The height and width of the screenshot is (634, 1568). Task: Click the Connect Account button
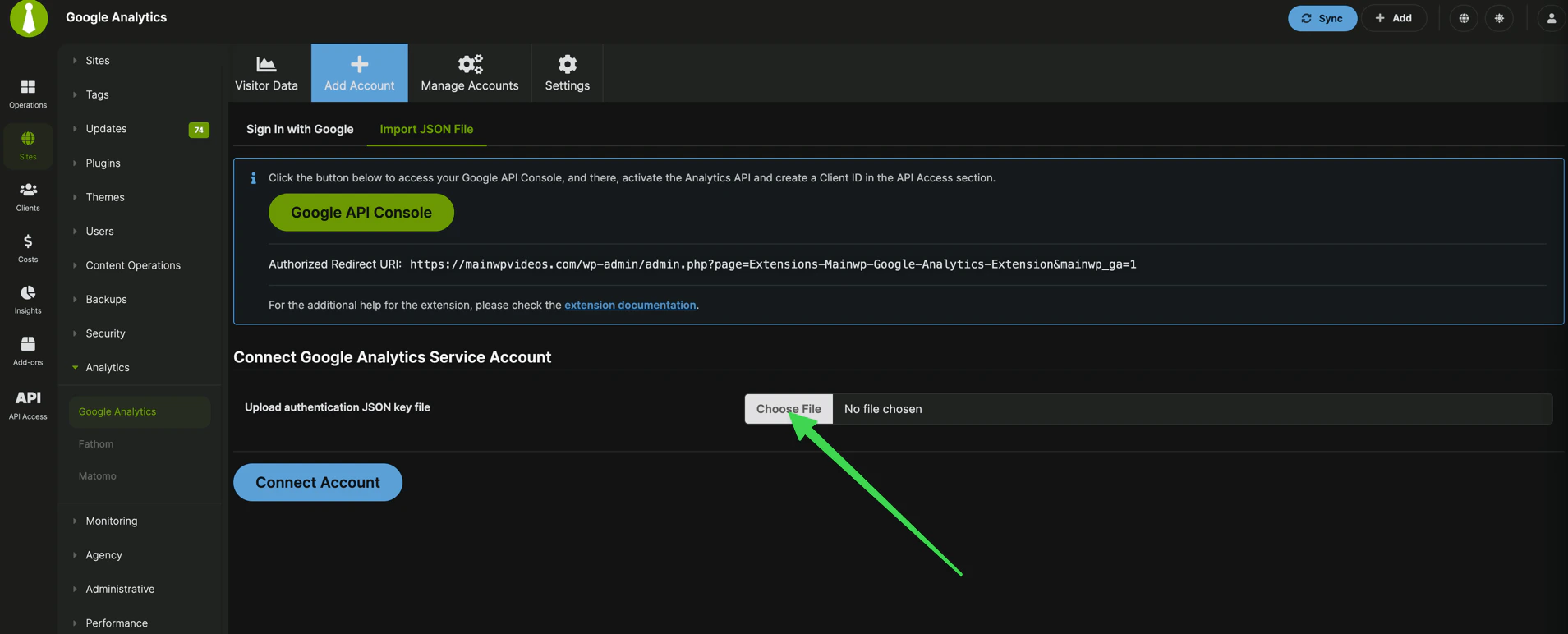coord(318,483)
